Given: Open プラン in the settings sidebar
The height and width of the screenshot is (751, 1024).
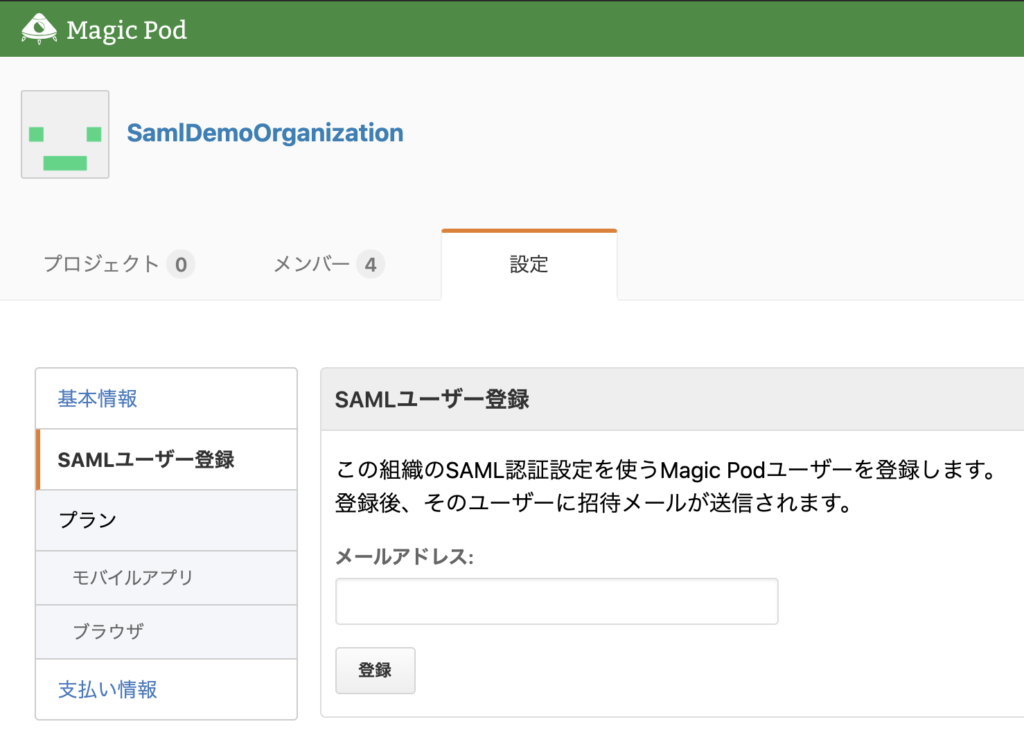Looking at the screenshot, I should pos(167,520).
